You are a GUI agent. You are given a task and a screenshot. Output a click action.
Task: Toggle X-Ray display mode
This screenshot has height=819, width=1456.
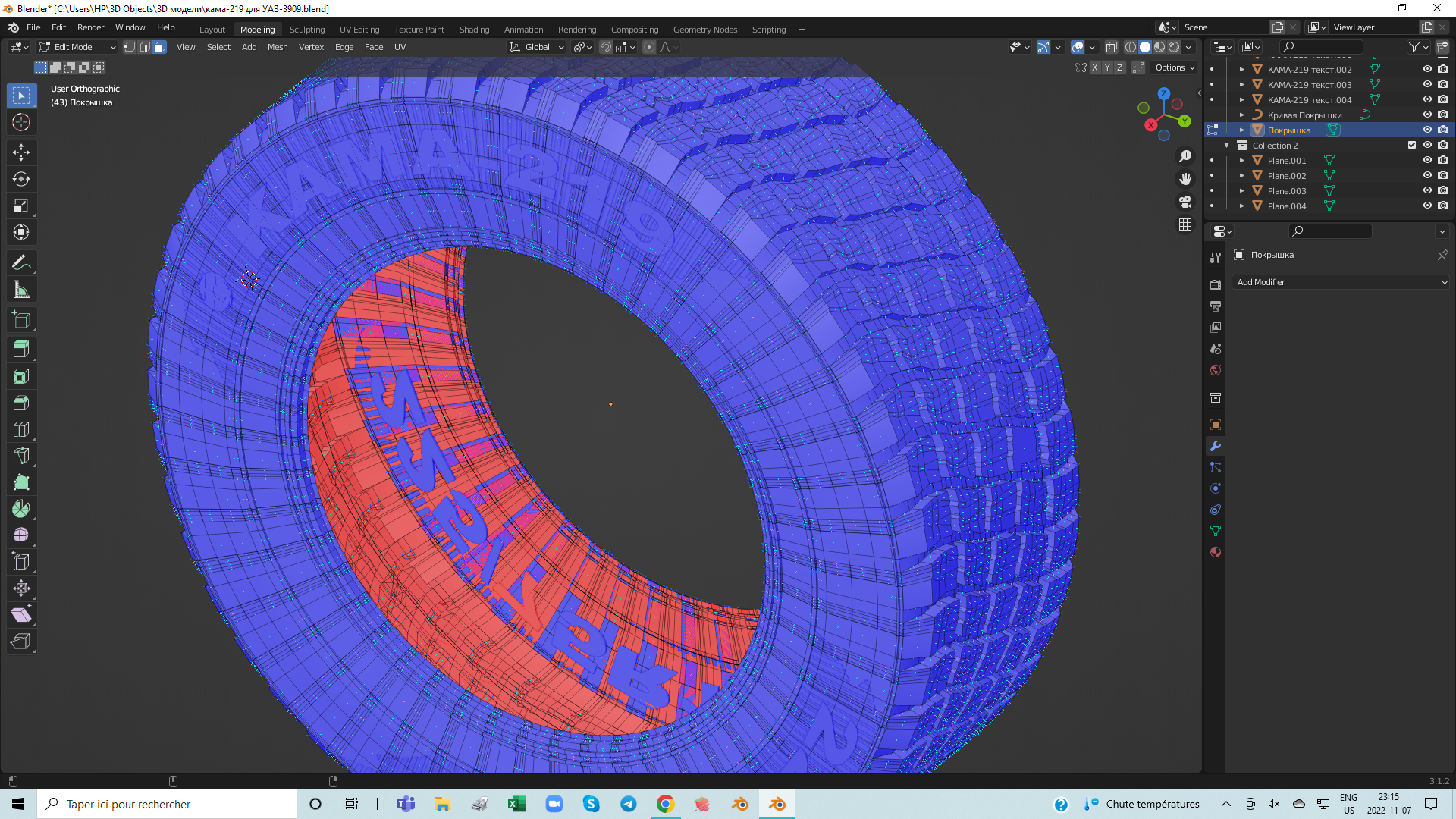click(x=1111, y=47)
